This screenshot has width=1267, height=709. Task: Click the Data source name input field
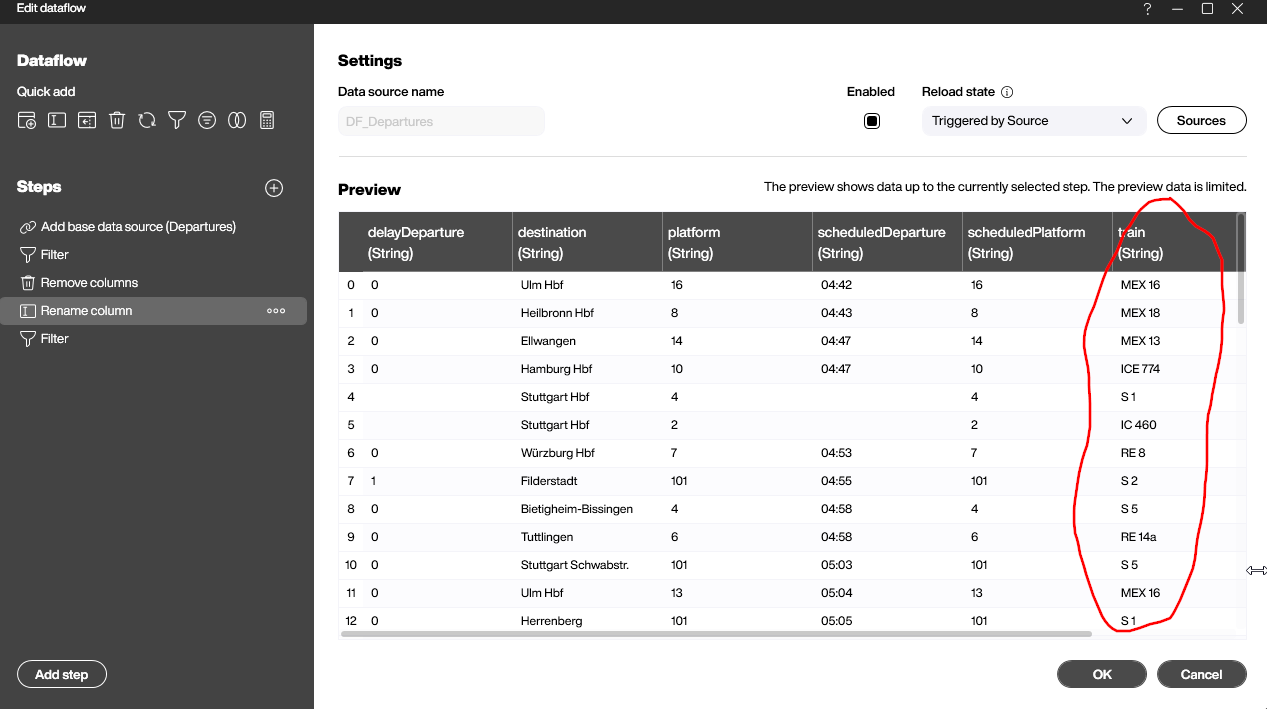tap(441, 122)
